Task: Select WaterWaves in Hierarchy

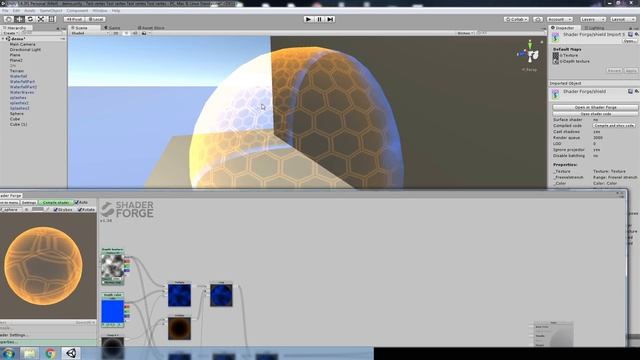Action: click(22, 92)
